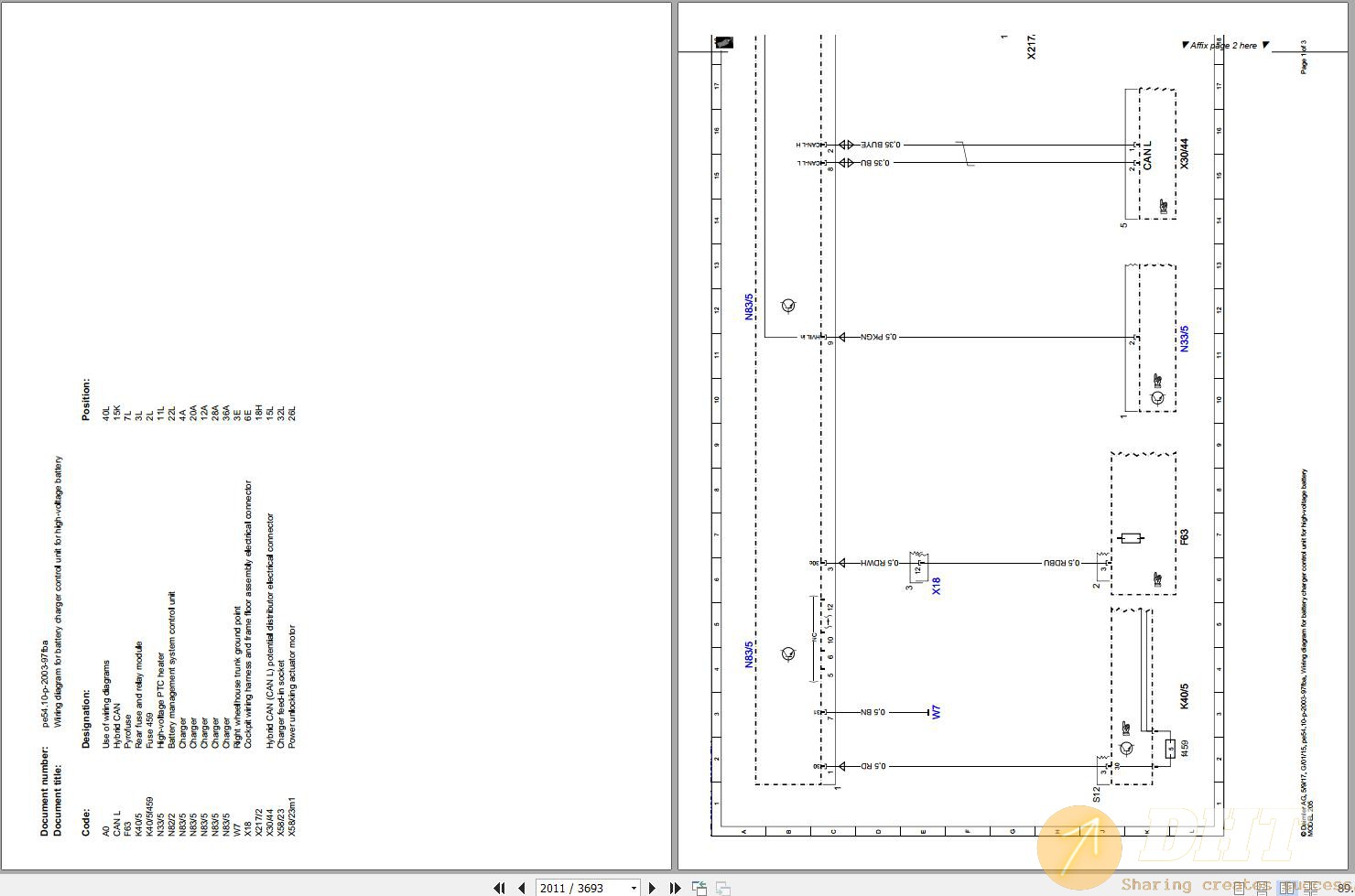The height and width of the screenshot is (896, 1355).
Task: Click the '0,5 PKGN' wire label
Action: (879, 337)
